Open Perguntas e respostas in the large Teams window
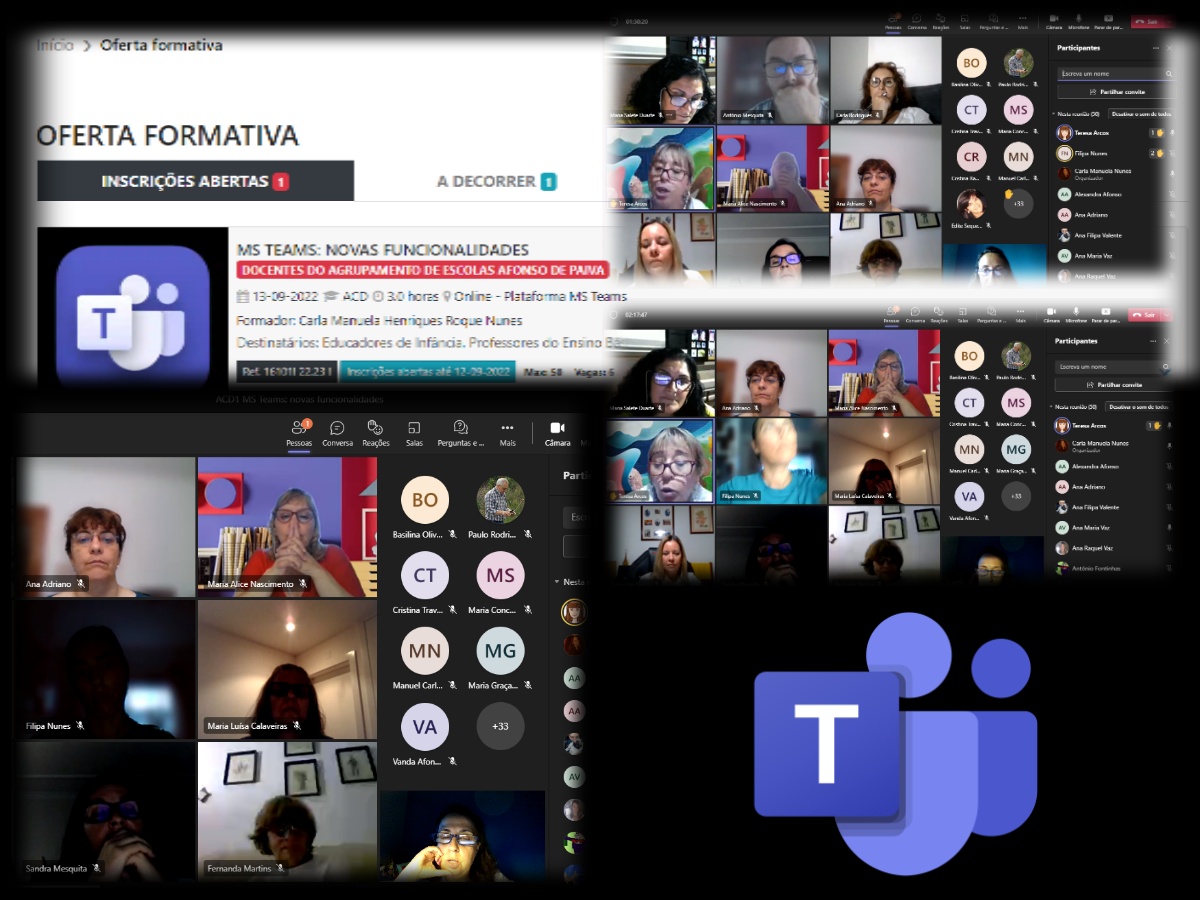 461,433
